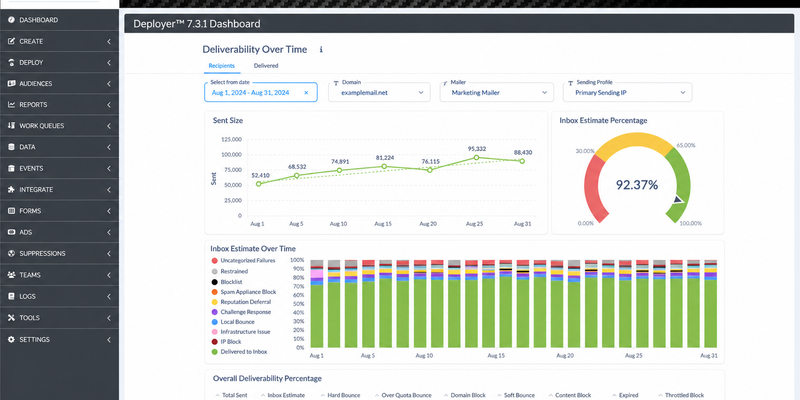
Task: Open the Mailer dropdown showing Marketing Mailer
Action: coord(496,92)
